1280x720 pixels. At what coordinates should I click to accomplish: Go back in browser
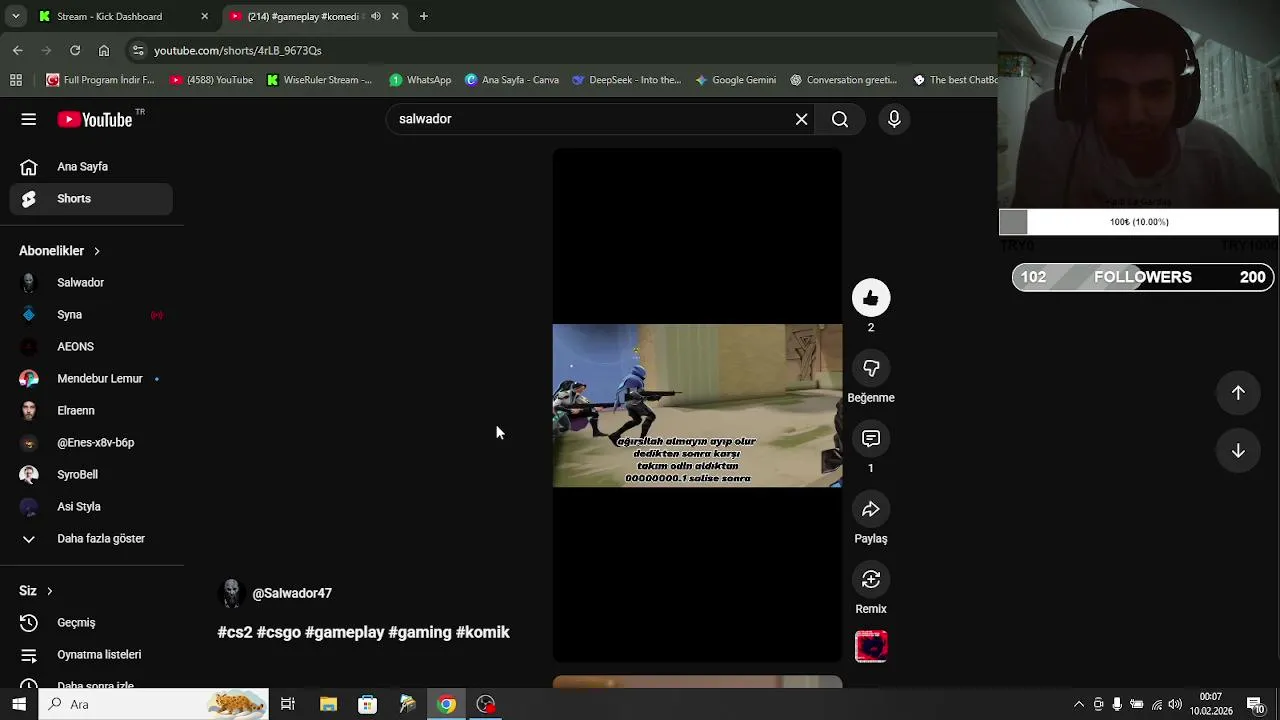(18, 50)
